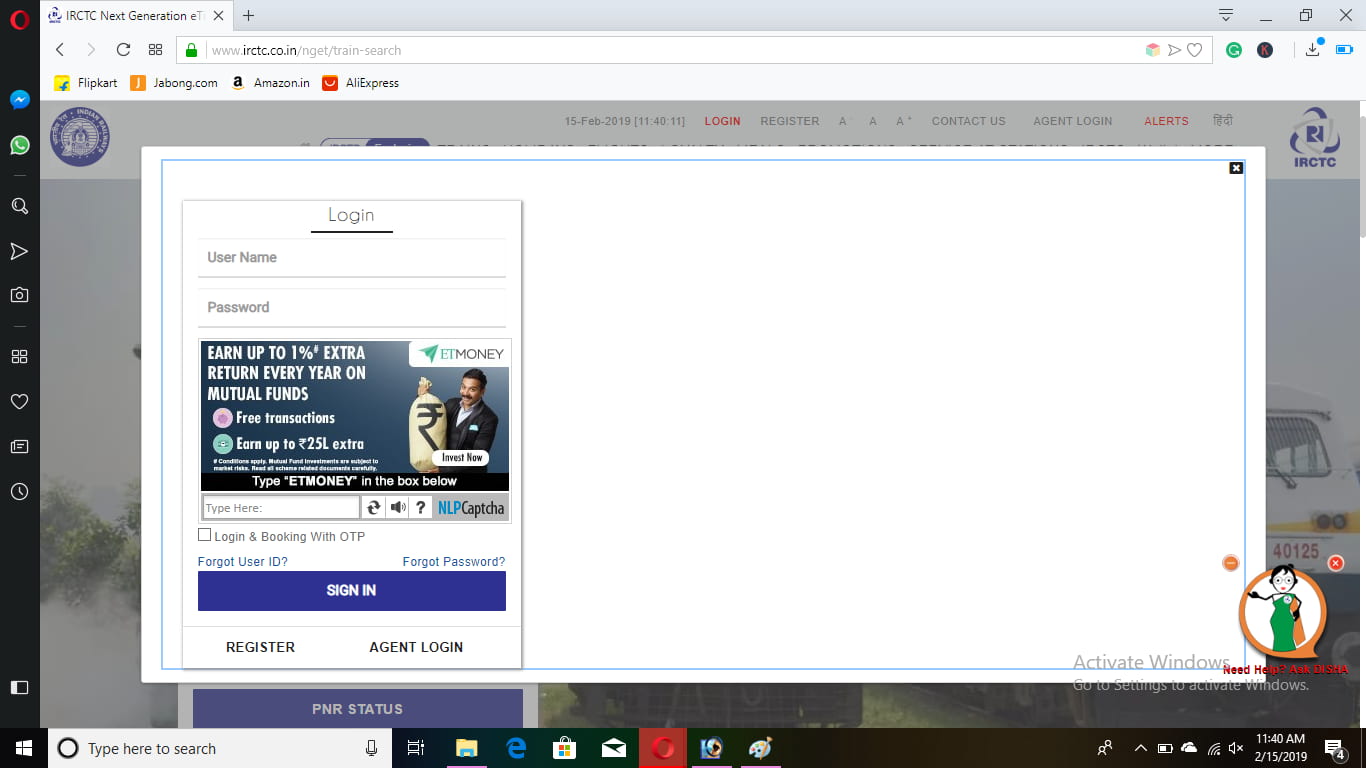Open the downloads icon in the toolbar
The width and height of the screenshot is (1366, 768).
(1313, 50)
